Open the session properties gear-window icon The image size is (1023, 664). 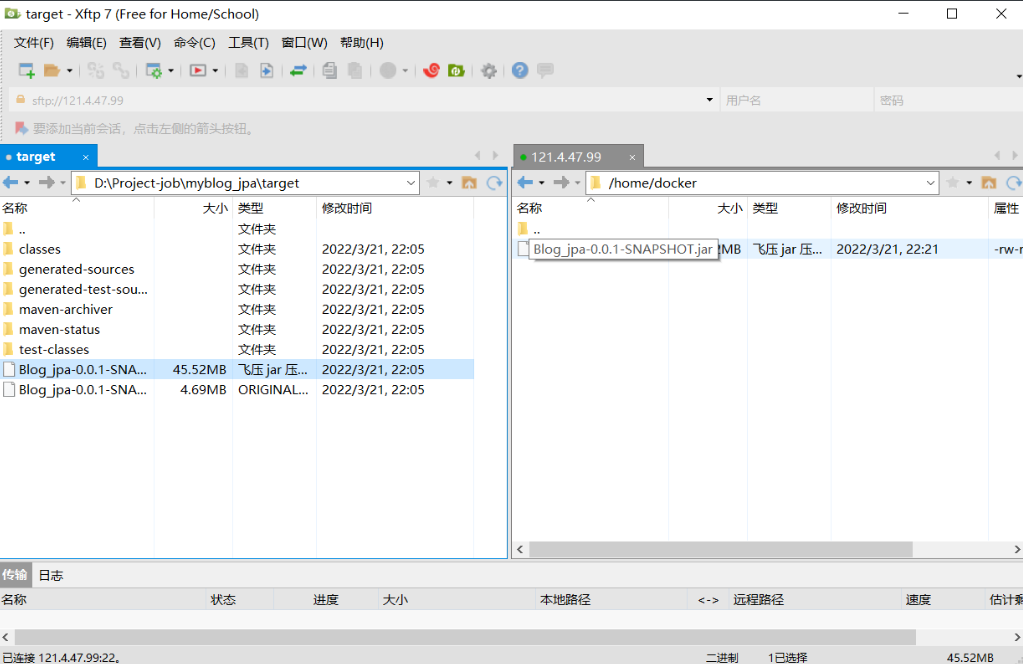tap(154, 70)
